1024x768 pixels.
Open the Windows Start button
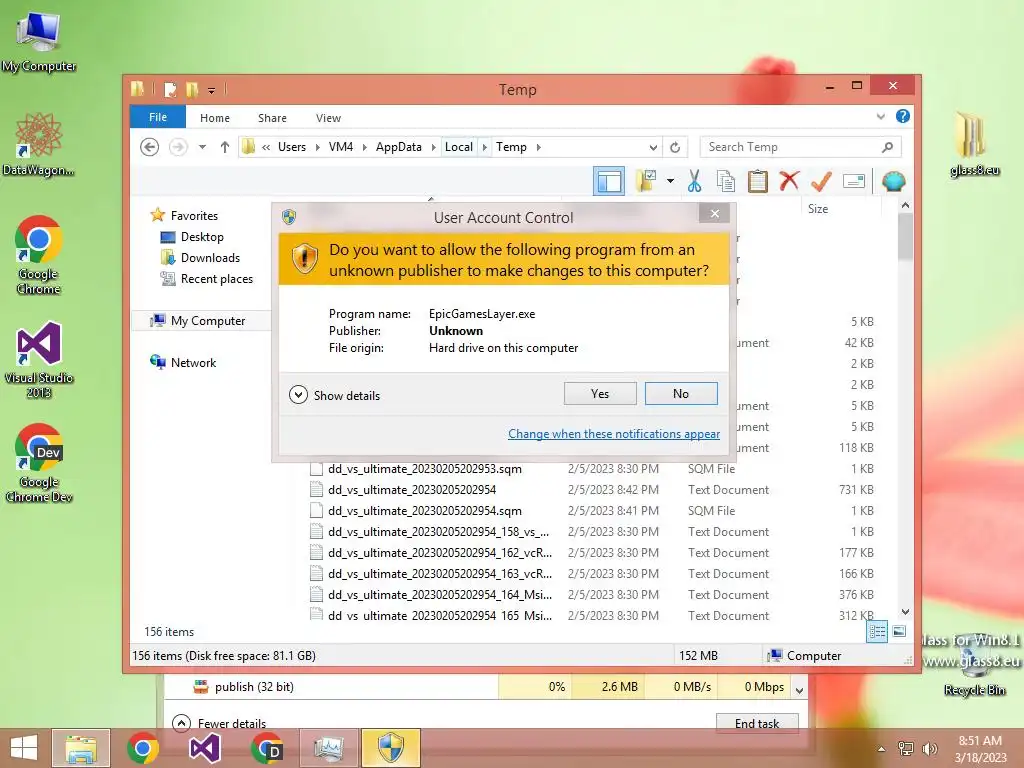(24, 748)
